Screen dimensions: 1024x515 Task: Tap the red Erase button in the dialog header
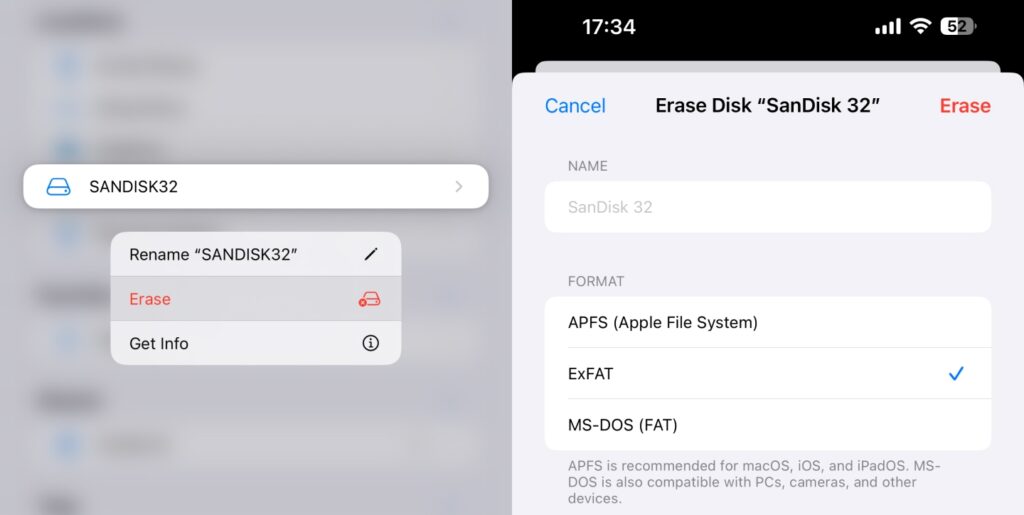965,106
